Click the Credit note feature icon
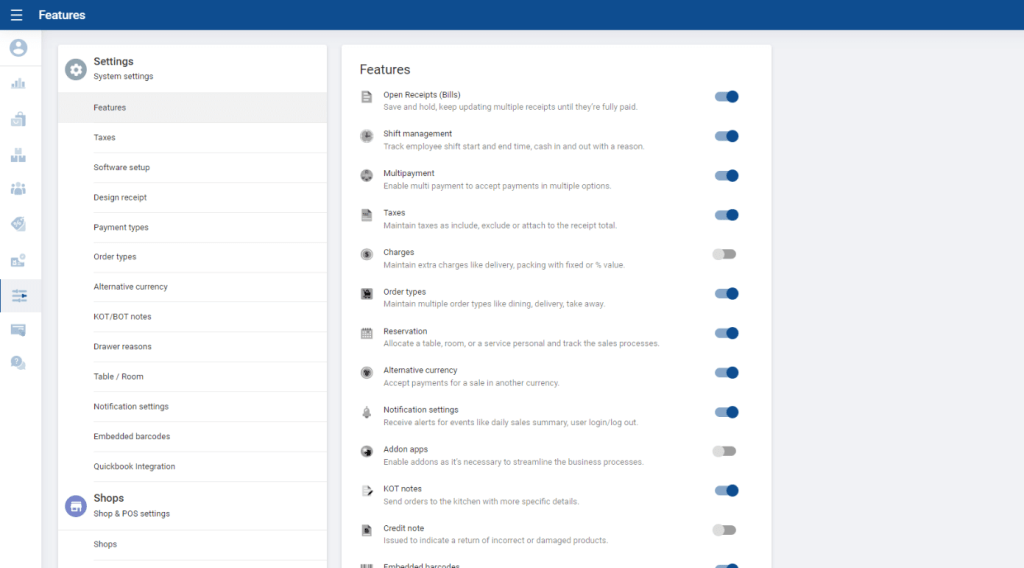Image resolution: width=1024 pixels, height=568 pixels. click(366, 530)
